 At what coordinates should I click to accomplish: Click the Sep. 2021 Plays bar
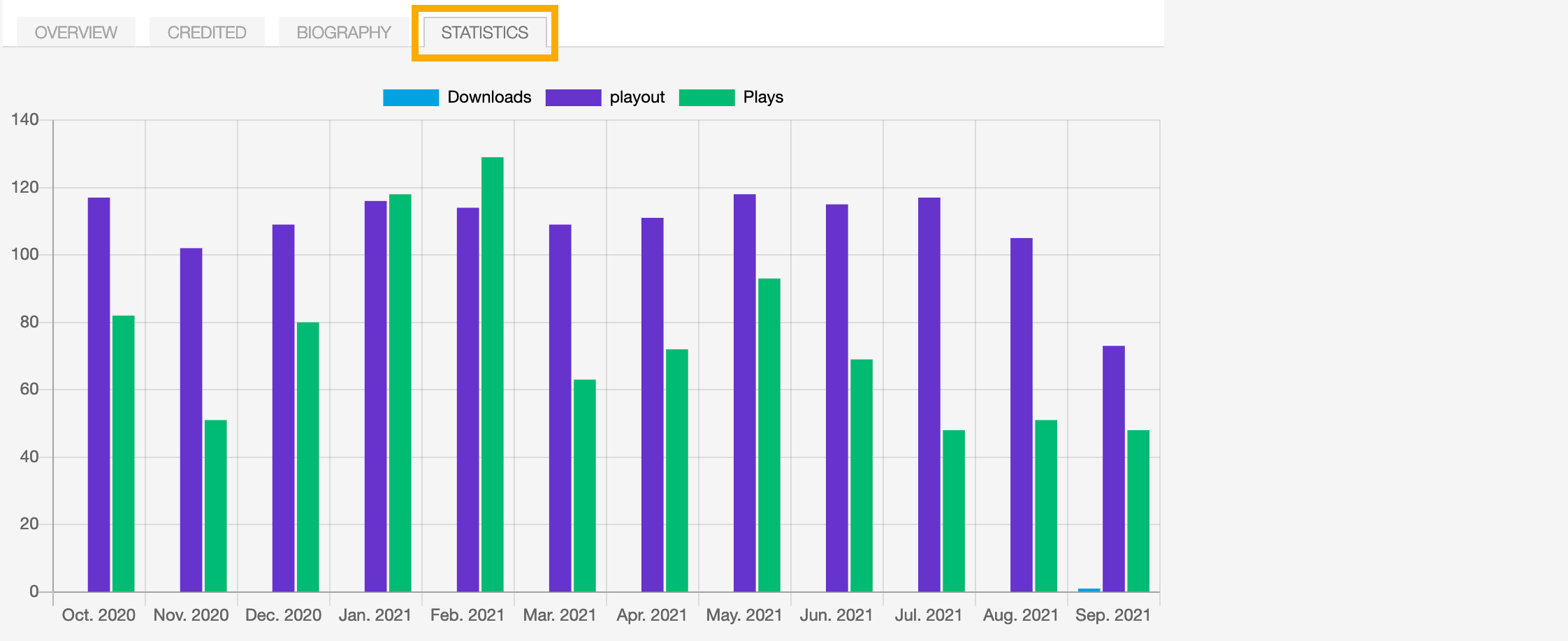pyautogui.click(x=1138, y=510)
